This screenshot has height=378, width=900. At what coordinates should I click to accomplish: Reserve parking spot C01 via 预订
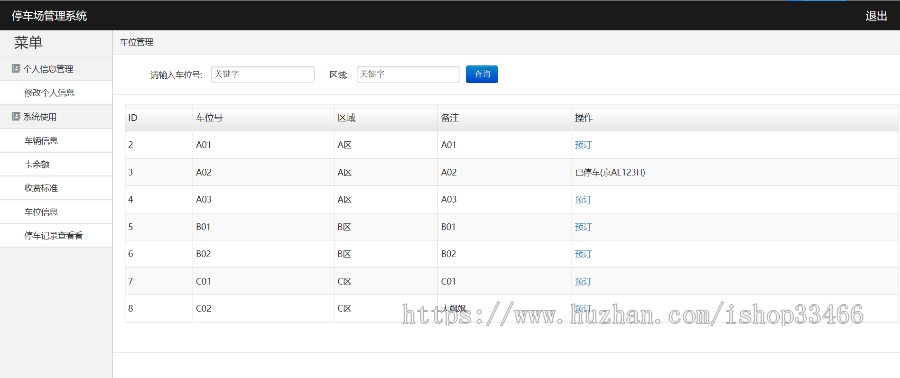pyautogui.click(x=583, y=282)
